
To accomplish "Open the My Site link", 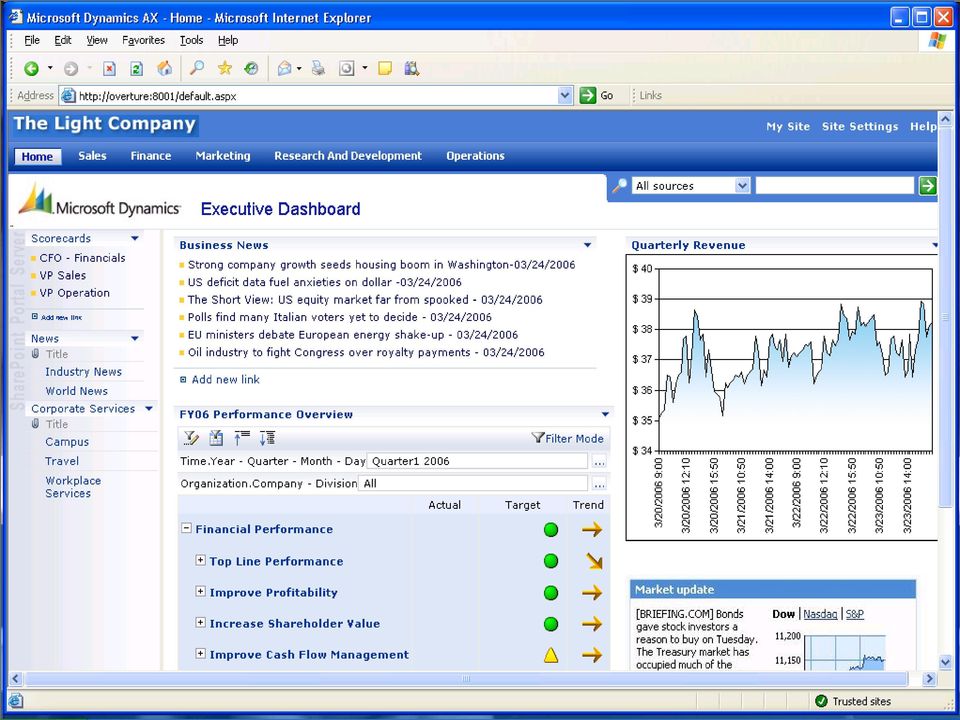I will pyautogui.click(x=788, y=127).
